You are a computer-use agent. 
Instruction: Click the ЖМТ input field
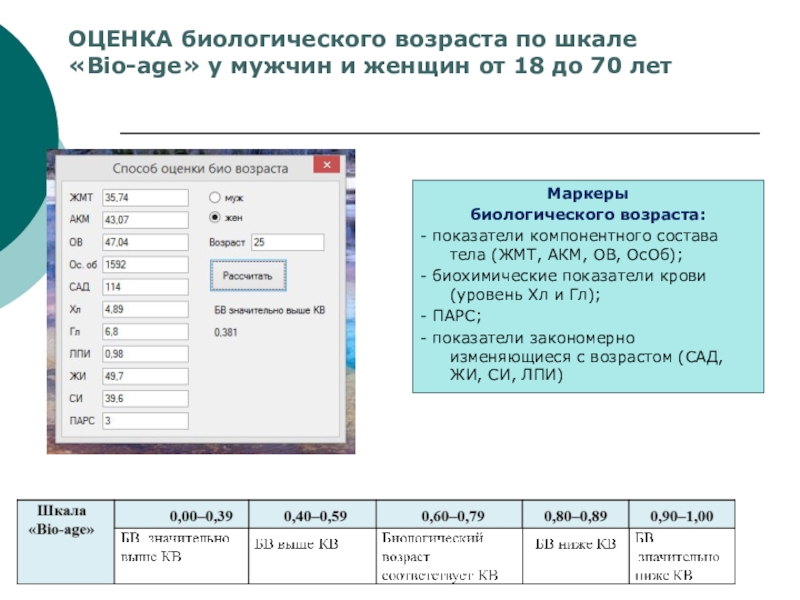click(145, 198)
